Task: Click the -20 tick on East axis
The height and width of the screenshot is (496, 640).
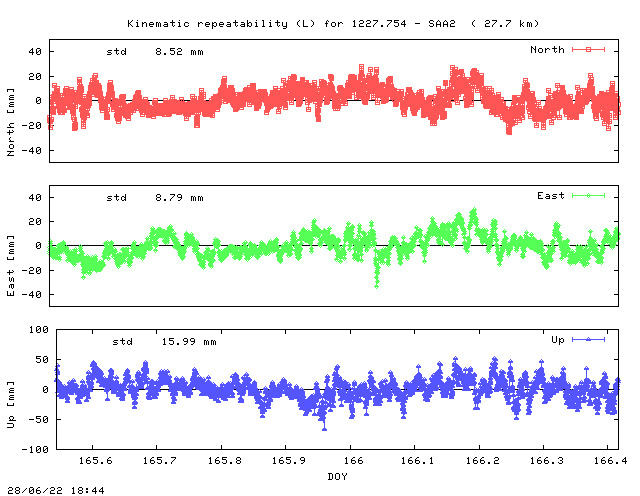Action: (x=32, y=270)
